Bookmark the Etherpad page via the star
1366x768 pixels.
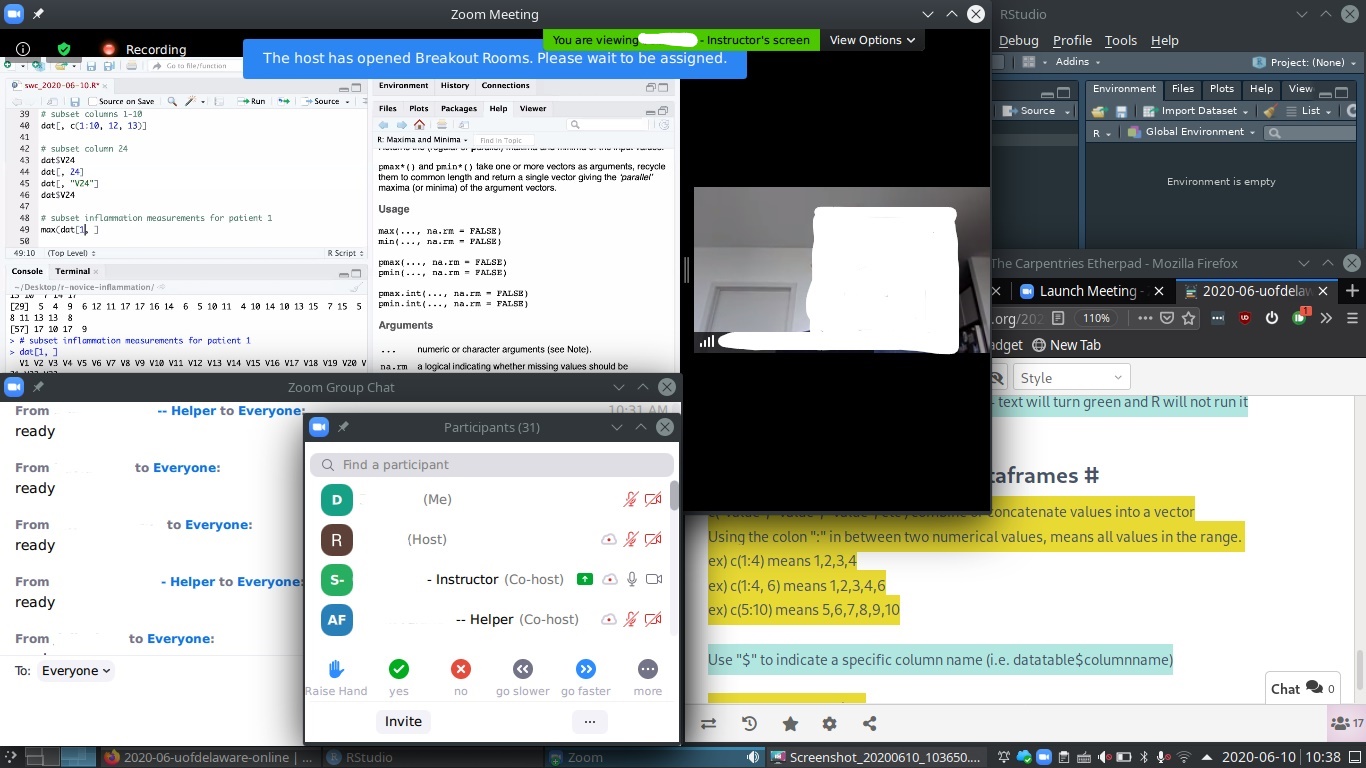pyautogui.click(x=1188, y=318)
